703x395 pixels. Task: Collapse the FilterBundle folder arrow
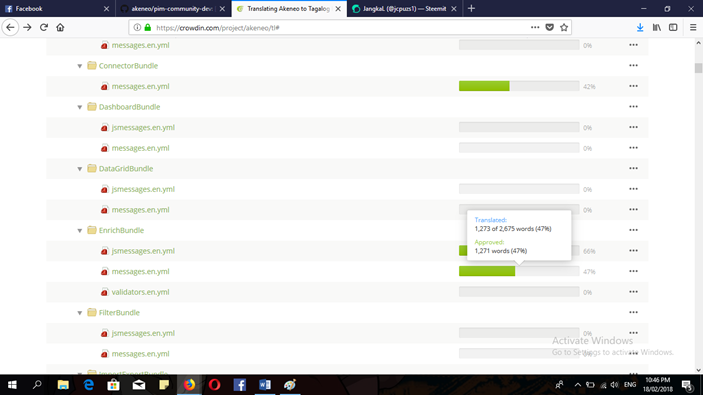click(x=80, y=313)
